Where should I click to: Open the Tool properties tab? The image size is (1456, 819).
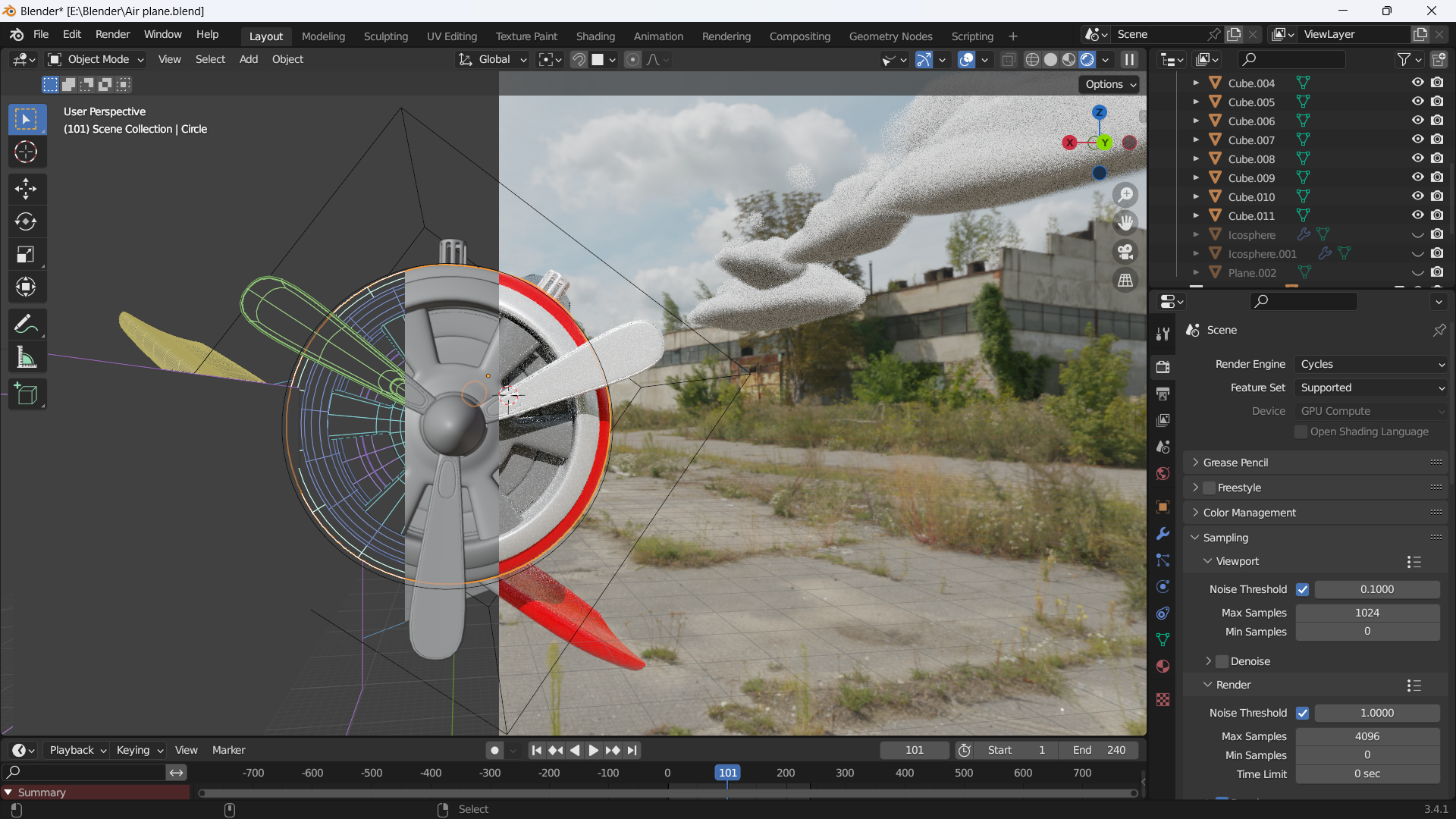(1163, 334)
